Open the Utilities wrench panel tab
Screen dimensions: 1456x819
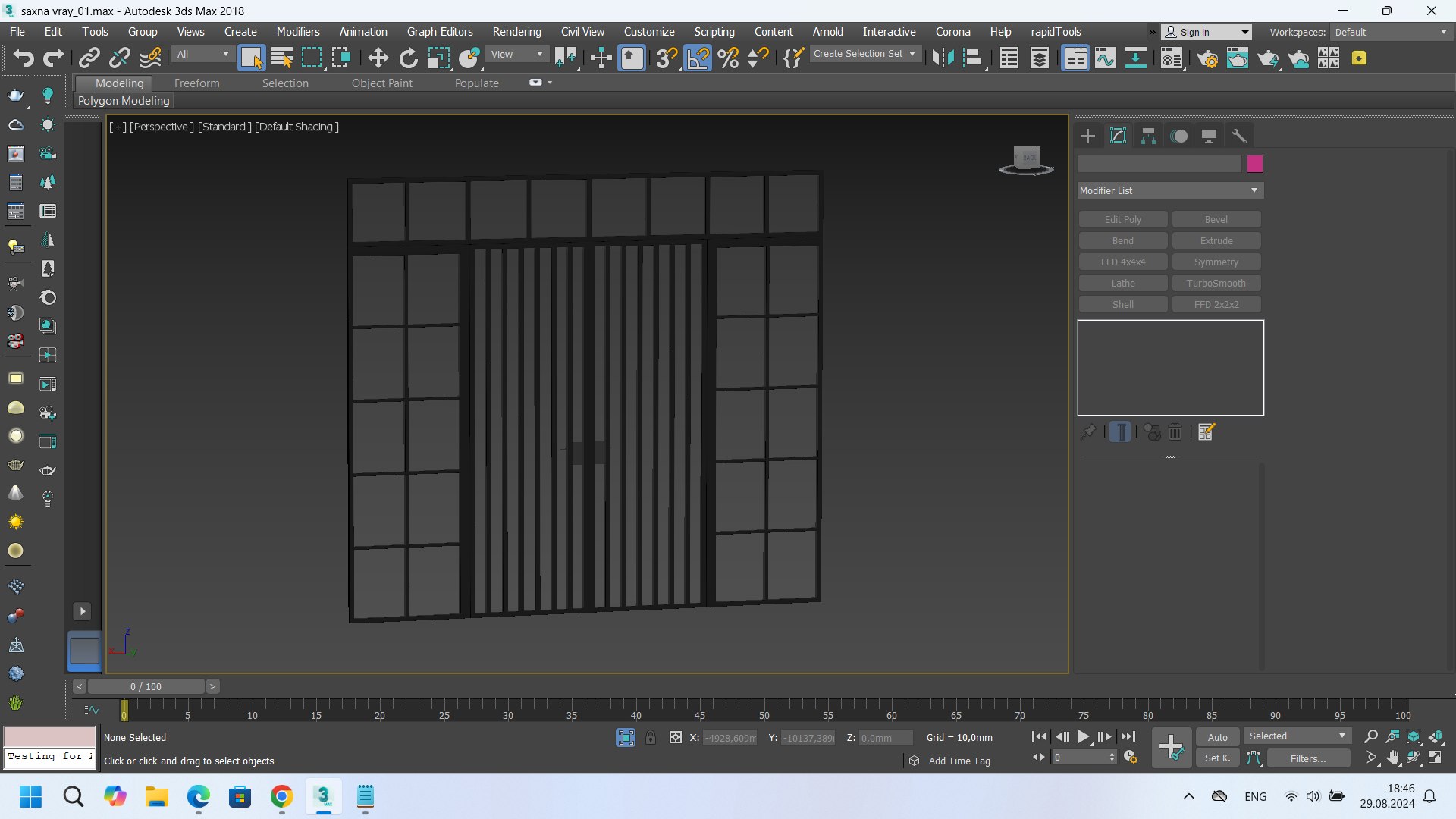tap(1239, 136)
